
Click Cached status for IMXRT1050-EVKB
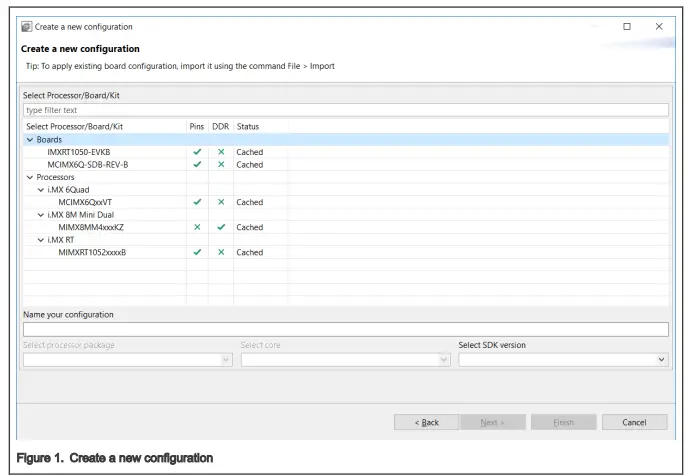(x=250, y=152)
